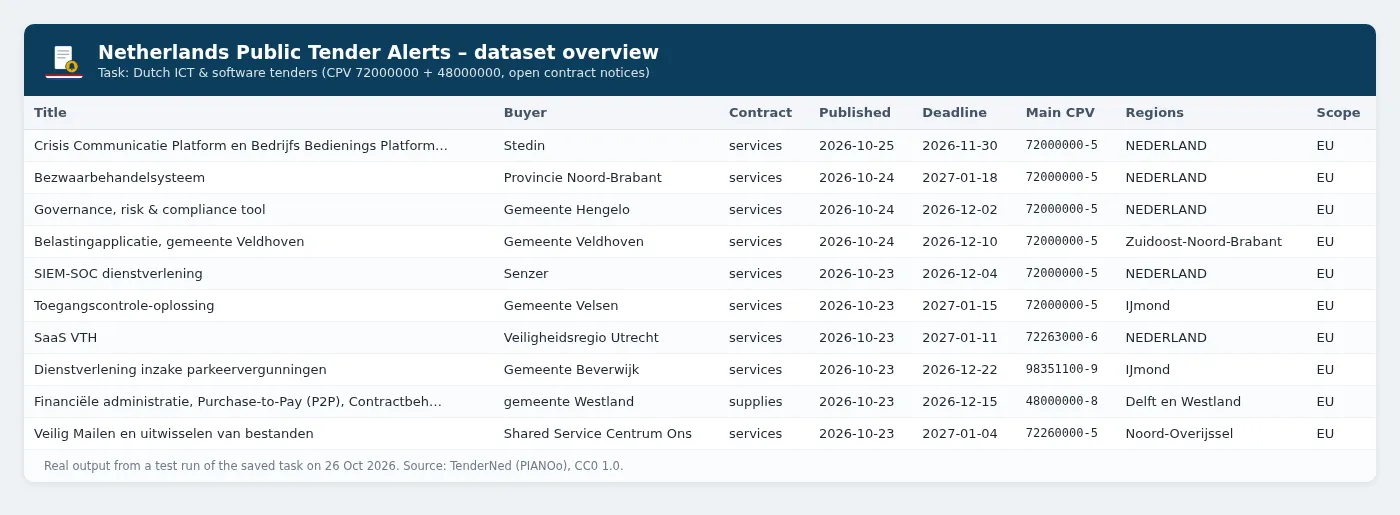The width and height of the screenshot is (1400, 515).
Task: Click region Delft en Westland
Action: click(x=1183, y=402)
